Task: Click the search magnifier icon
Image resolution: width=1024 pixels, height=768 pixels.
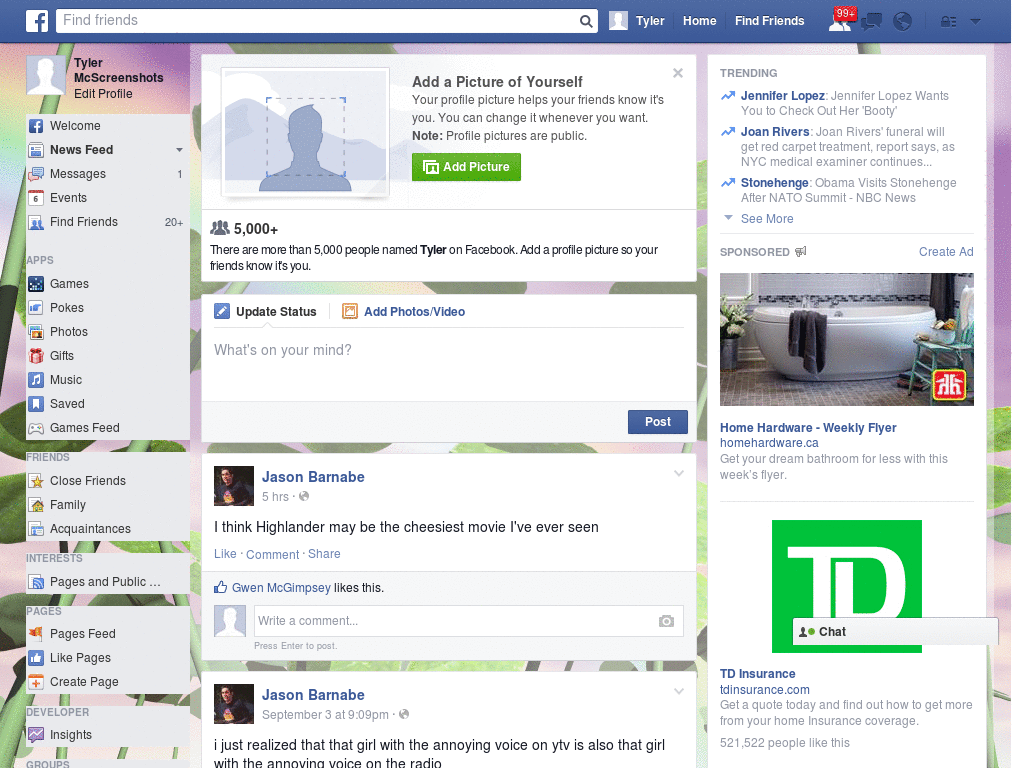Action: [x=586, y=21]
